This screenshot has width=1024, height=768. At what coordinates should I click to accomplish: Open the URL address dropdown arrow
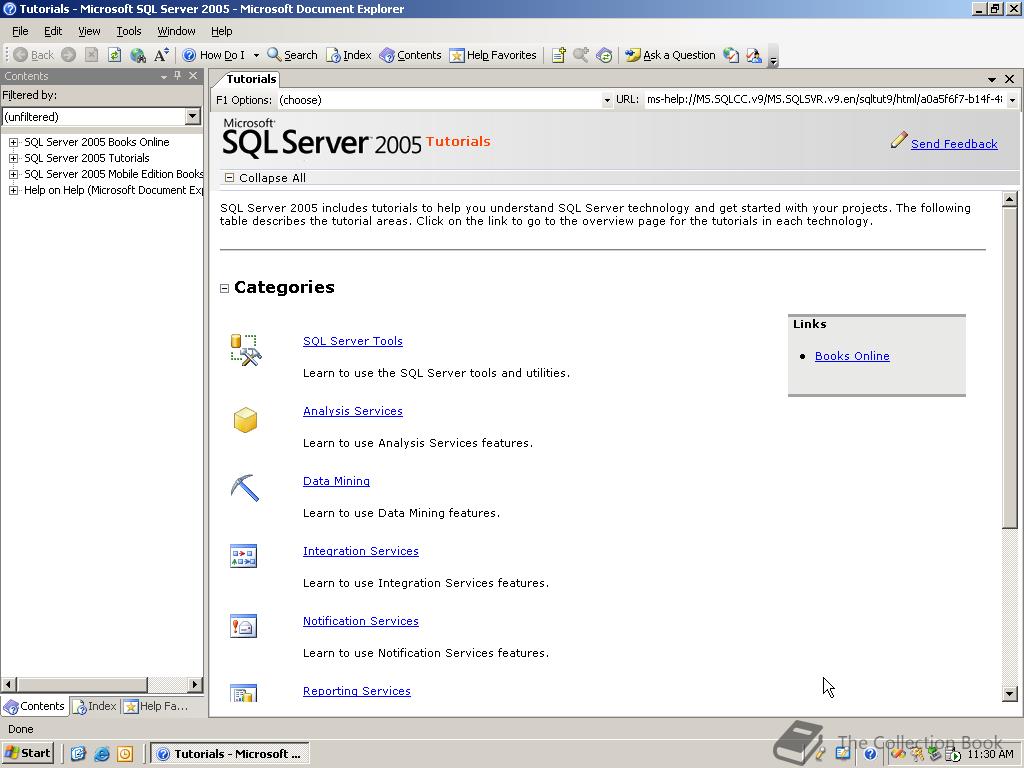pyautogui.click(x=1012, y=100)
